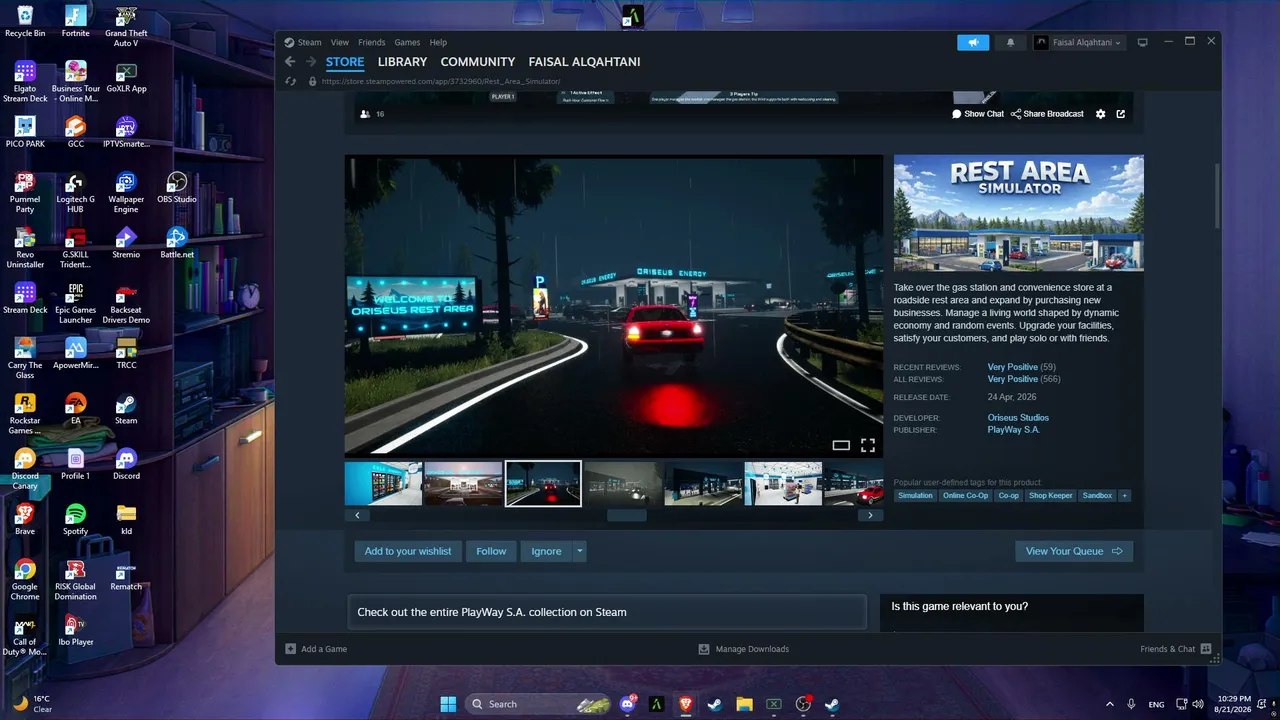Open the Spotify desktop icon
The image size is (1280, 720).
tap(75, 519)
